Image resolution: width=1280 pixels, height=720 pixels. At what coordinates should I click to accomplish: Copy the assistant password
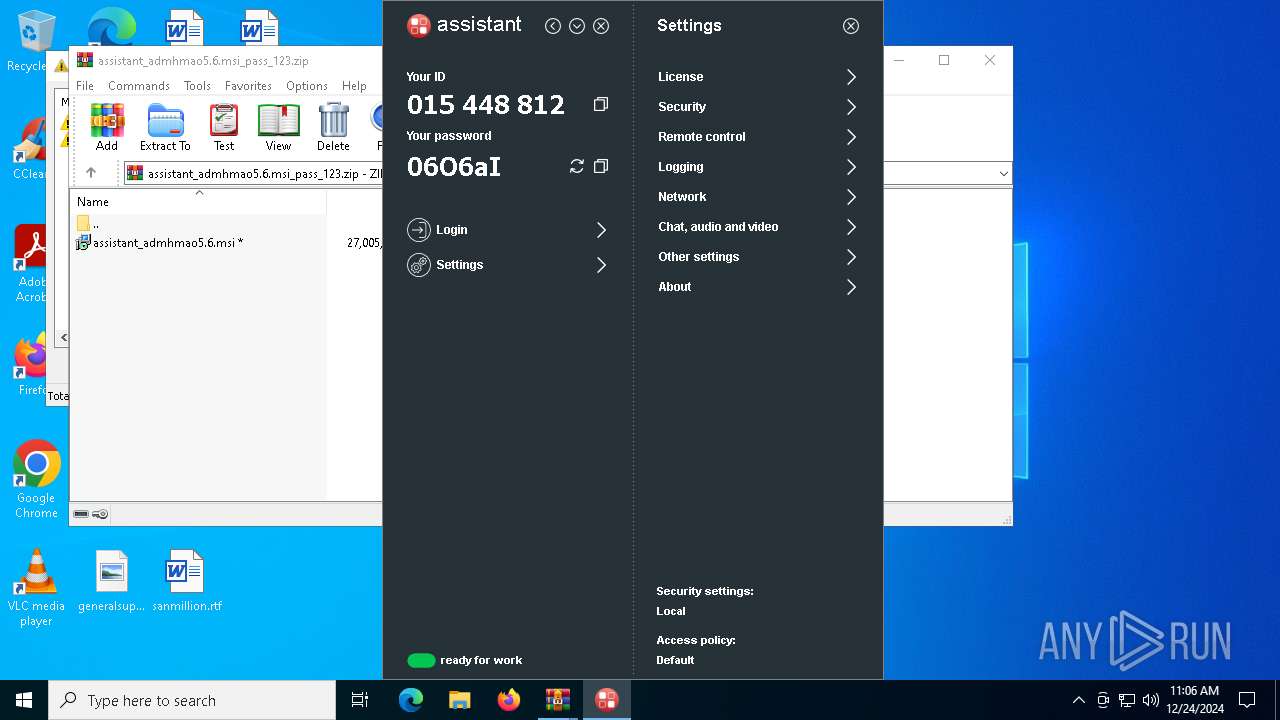600,166
